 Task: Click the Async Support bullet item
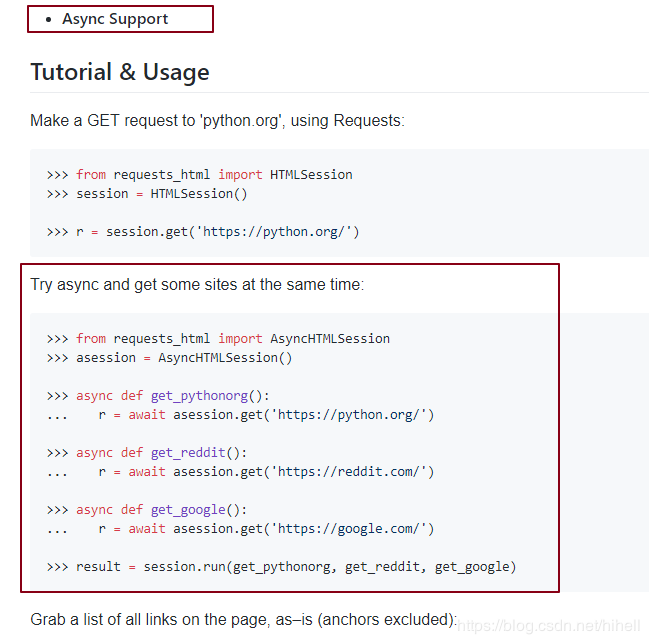(x=115, y=19)
